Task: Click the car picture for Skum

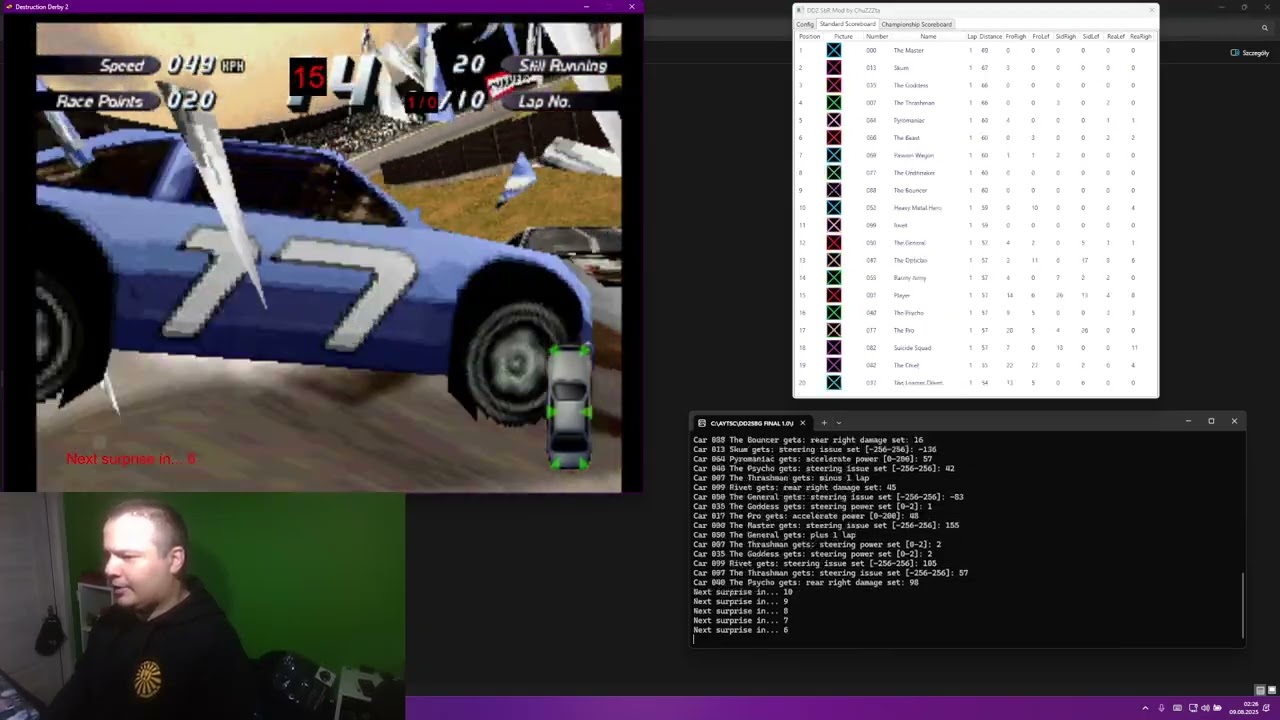Action: click(x=834, y=68)
